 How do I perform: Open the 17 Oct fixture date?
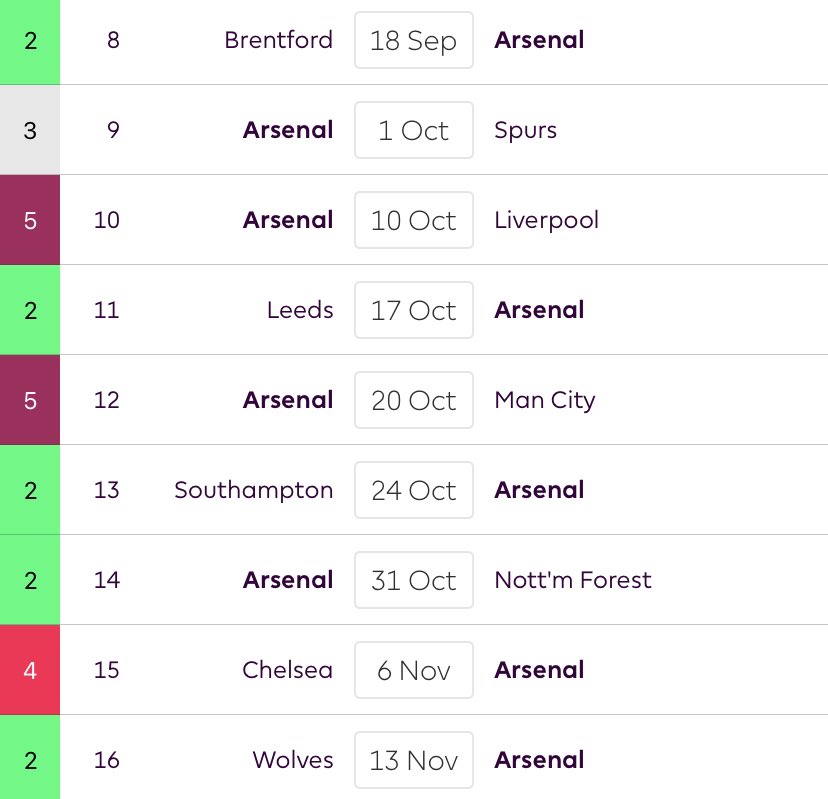[413, 311]
